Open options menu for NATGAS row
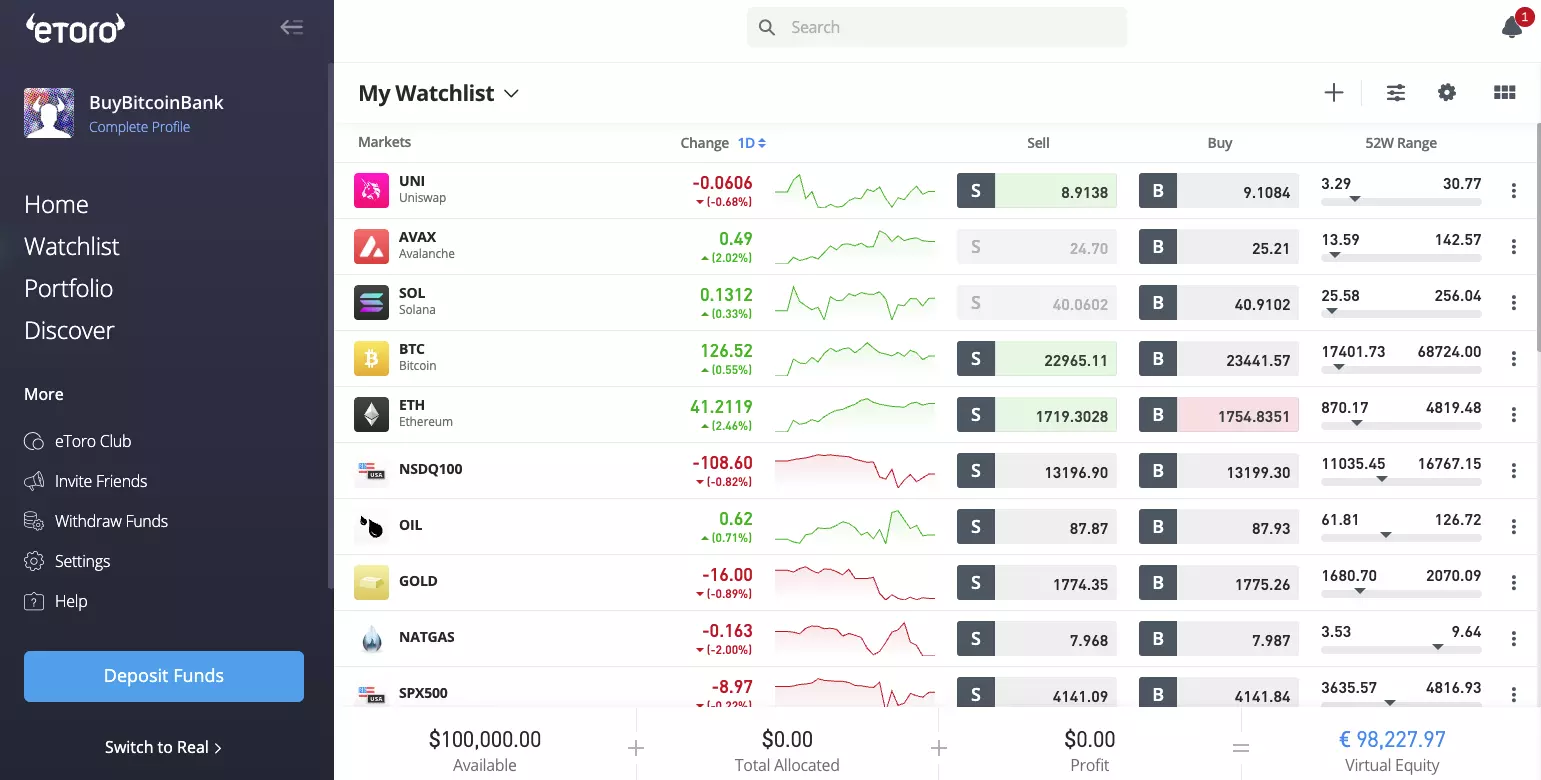The height and width of the screenshot is (780, 1541). pos(1514,639)
